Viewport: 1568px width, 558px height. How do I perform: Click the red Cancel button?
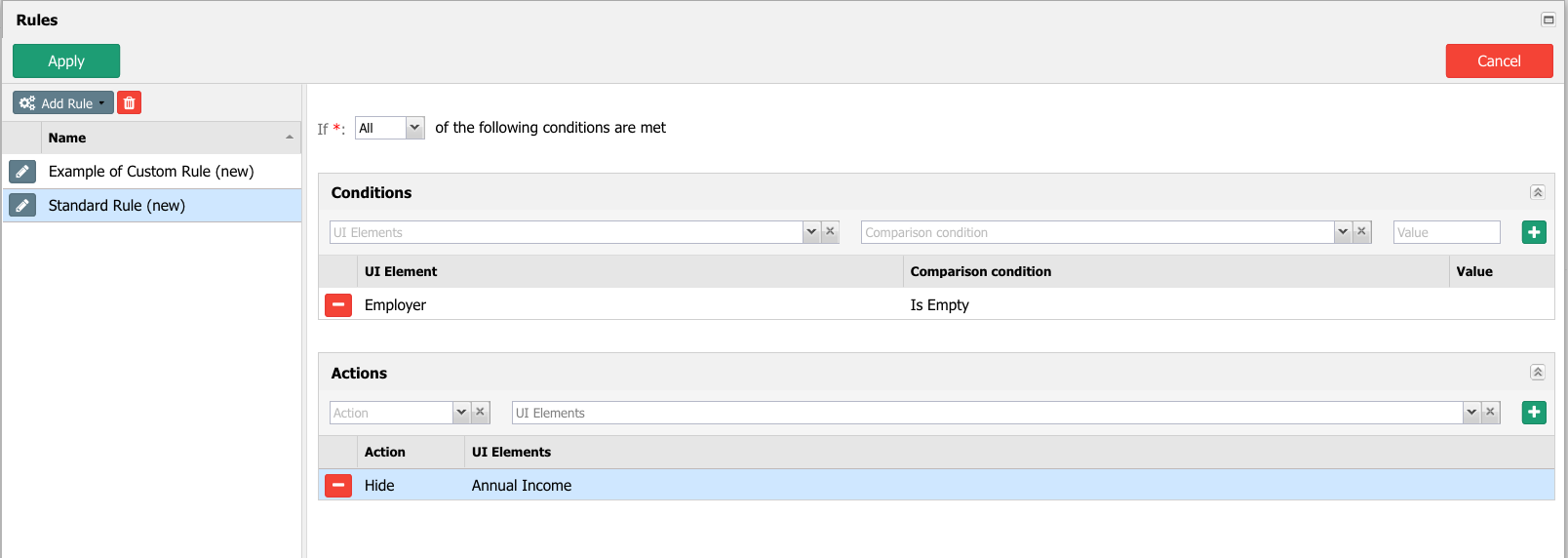coord(1499,60)
